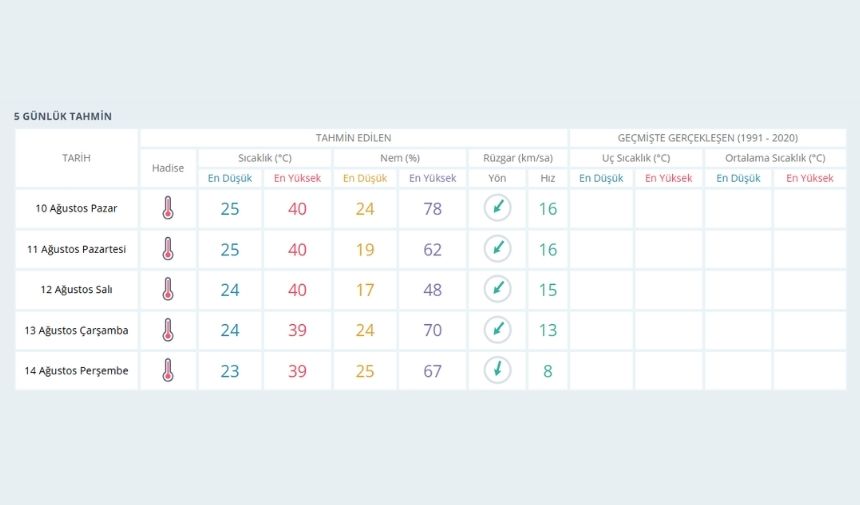Click the Nem (%) column header
Screen dimensions: 860x505
point(400,158)
